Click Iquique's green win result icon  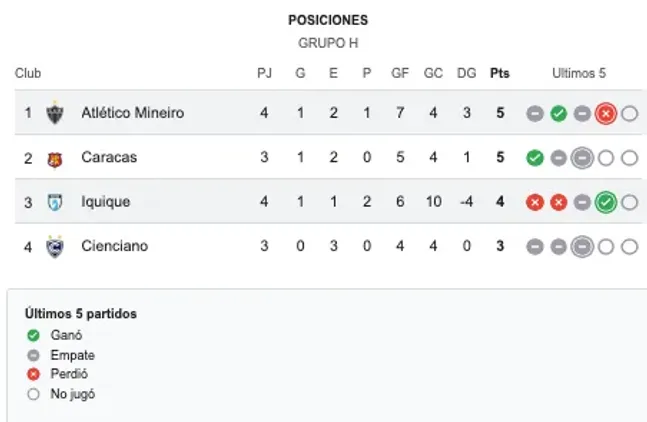605,202
